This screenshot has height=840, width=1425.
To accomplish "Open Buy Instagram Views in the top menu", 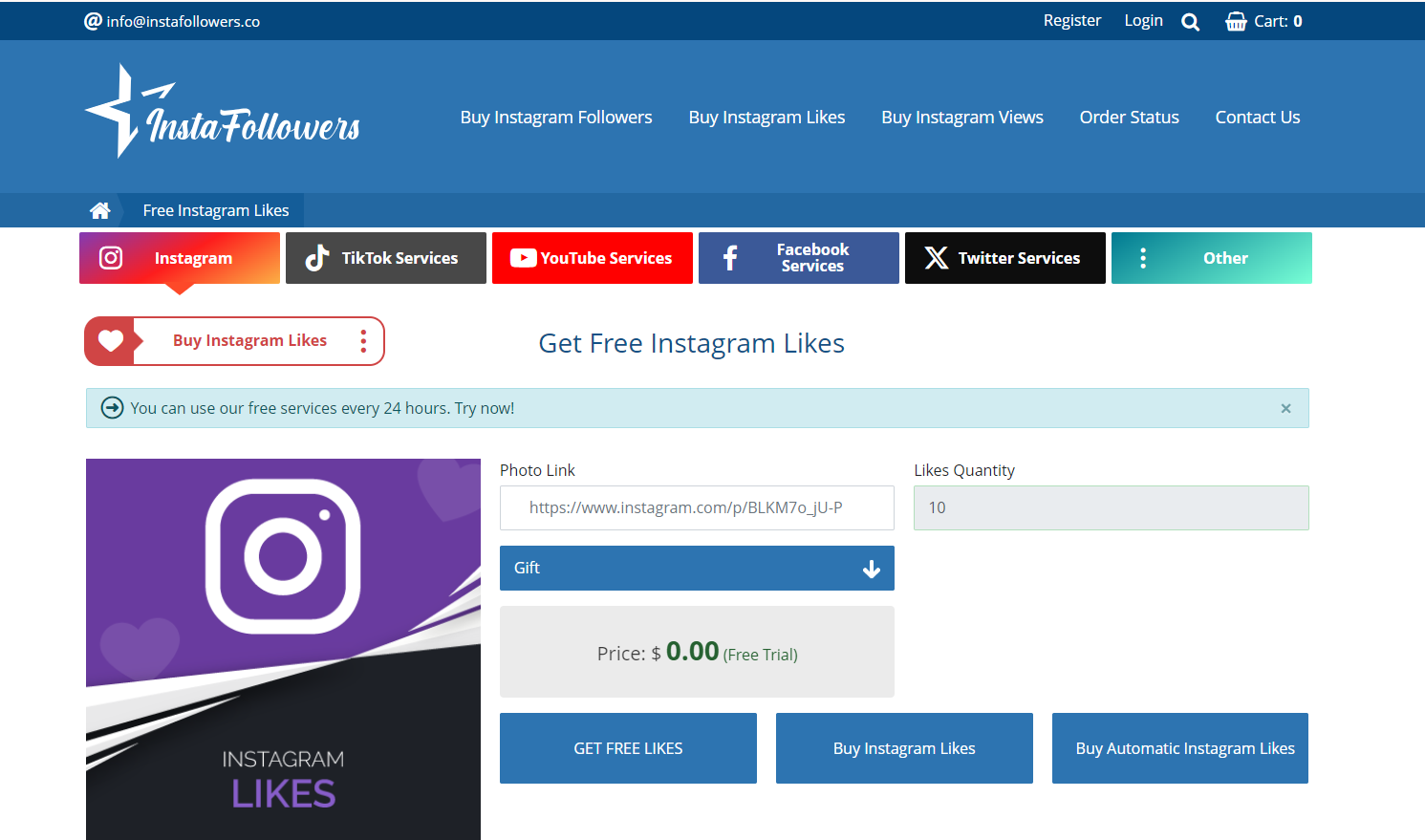I will (962, 118).
